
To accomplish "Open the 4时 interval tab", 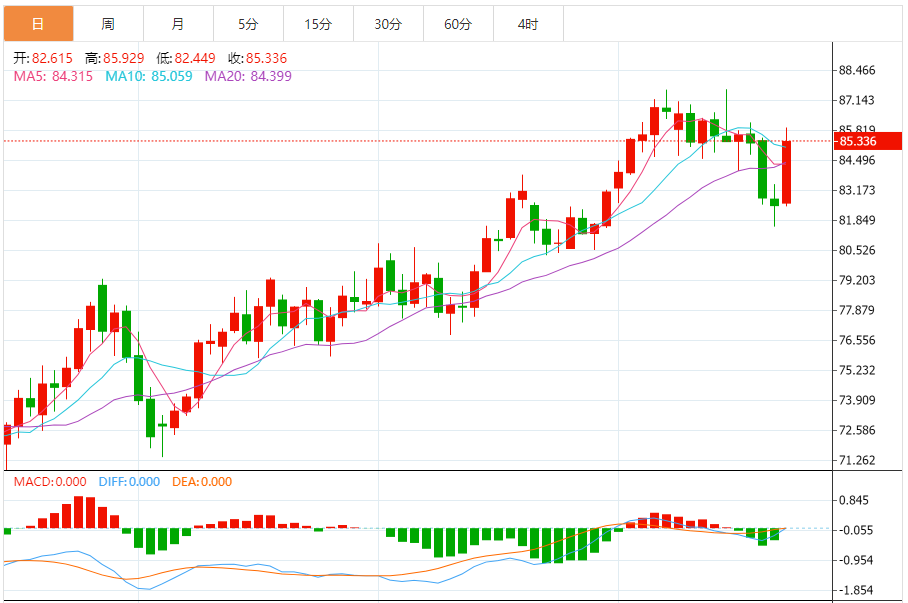I will 528,24.
